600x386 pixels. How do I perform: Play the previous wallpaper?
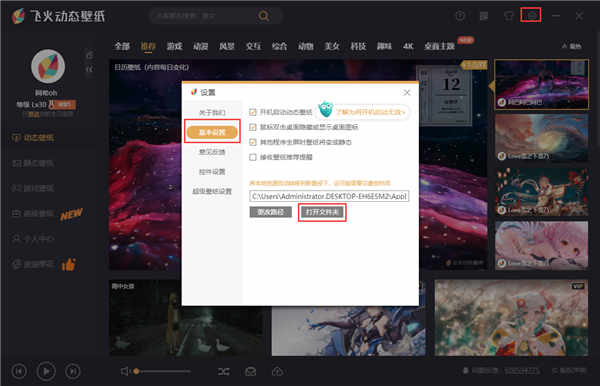(19, 371)
